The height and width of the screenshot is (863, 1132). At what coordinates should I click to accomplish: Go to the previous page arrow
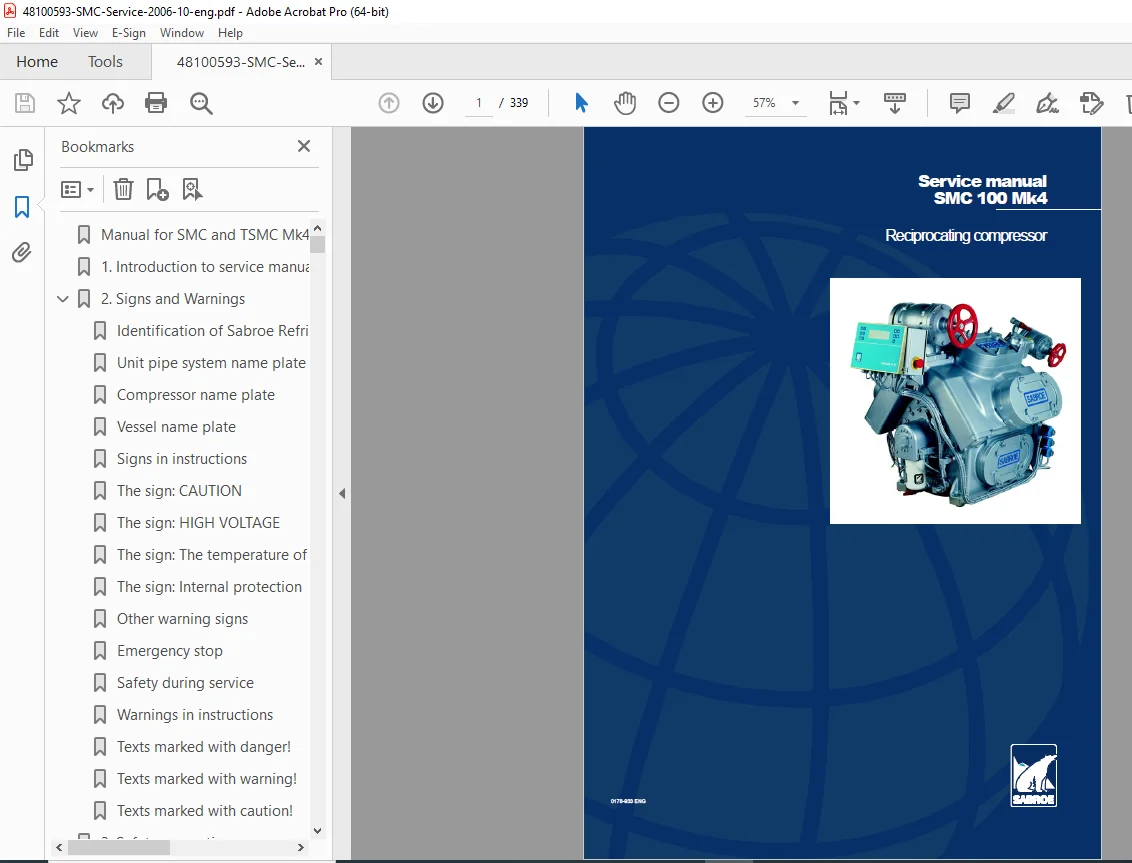click(388, 103)
